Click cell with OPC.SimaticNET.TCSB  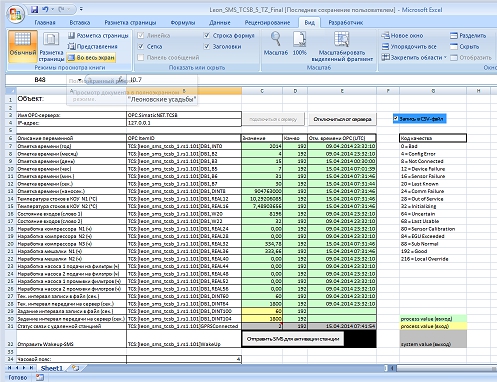click(x=184, y=115)
